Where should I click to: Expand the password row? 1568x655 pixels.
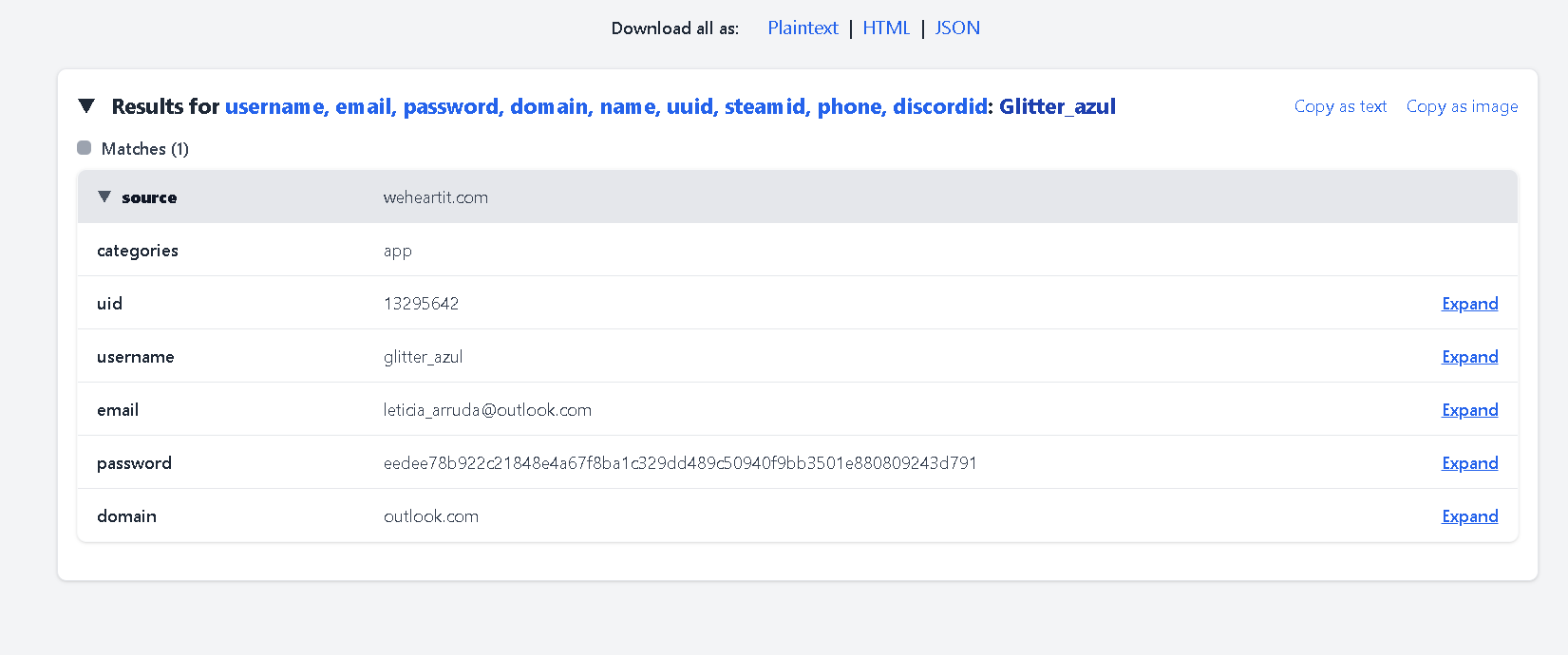coord(1469,463)
